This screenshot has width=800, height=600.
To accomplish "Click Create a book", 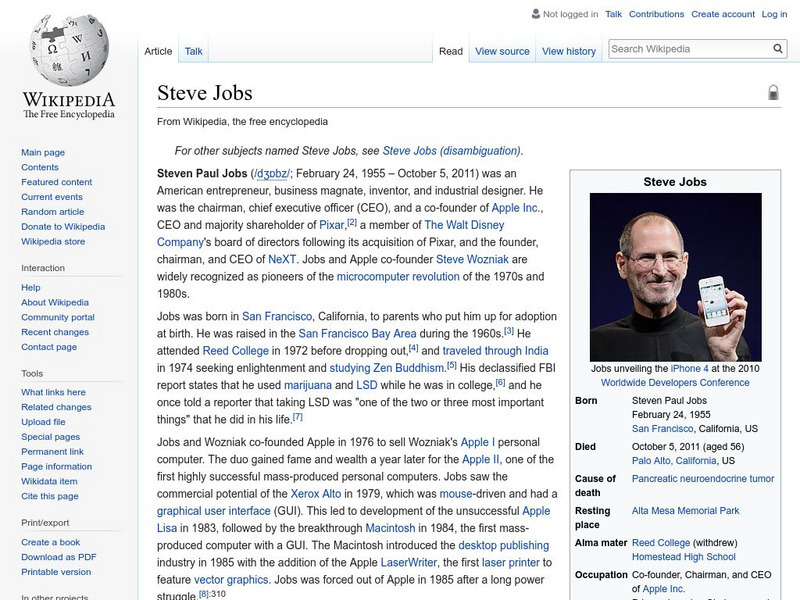I will (51, 542).
